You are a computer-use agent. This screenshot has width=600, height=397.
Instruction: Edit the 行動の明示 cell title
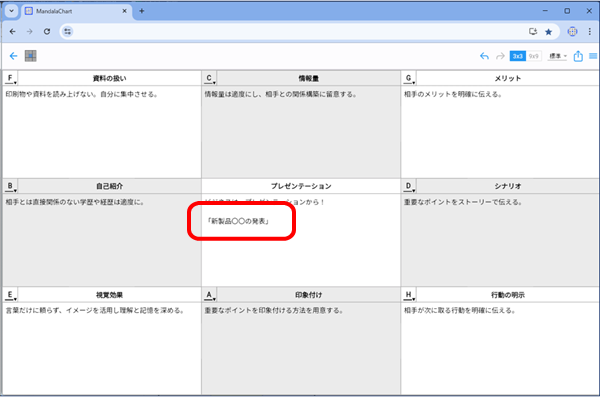507,295
